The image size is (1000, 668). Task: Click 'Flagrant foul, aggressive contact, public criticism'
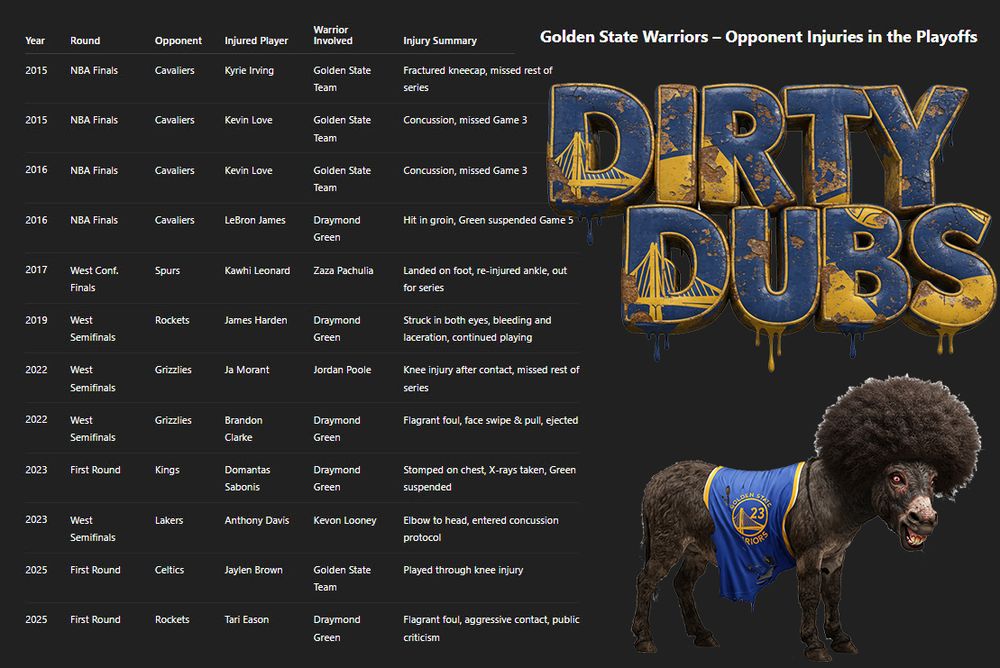coord(491,628)
